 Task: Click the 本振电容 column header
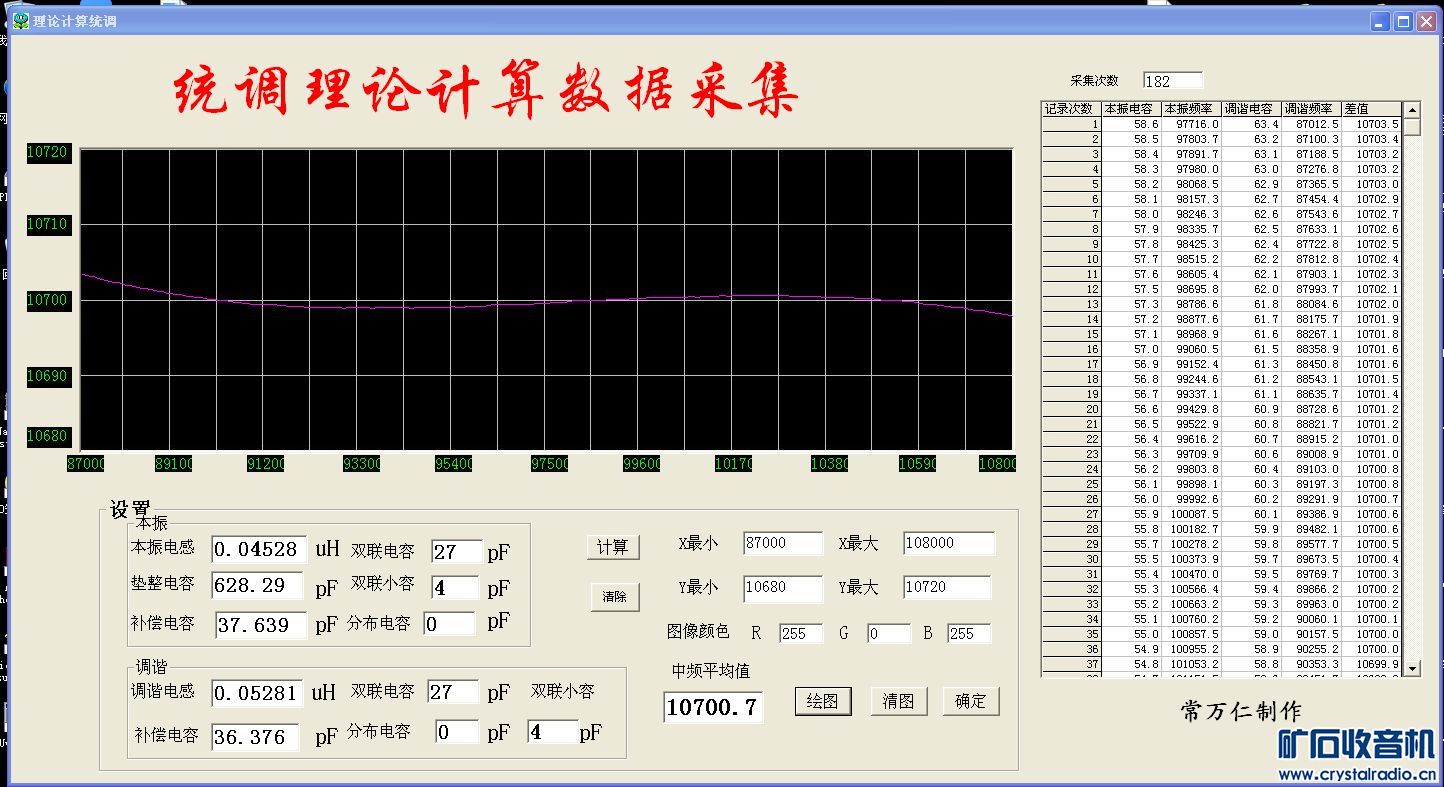point(1131,109)
